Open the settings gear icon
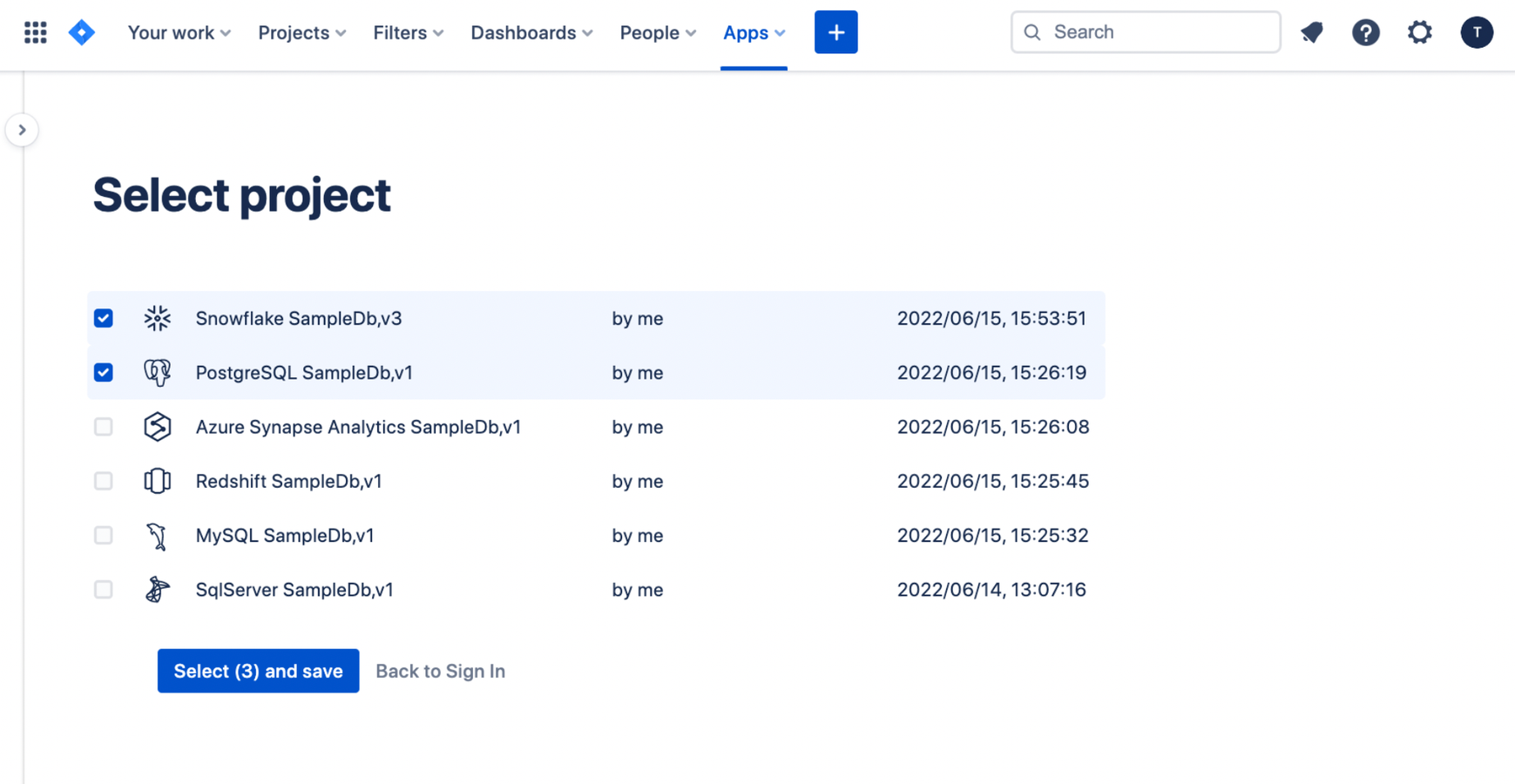Image resolution: width=1515 pixels, height=784 pixels. 1420,33
